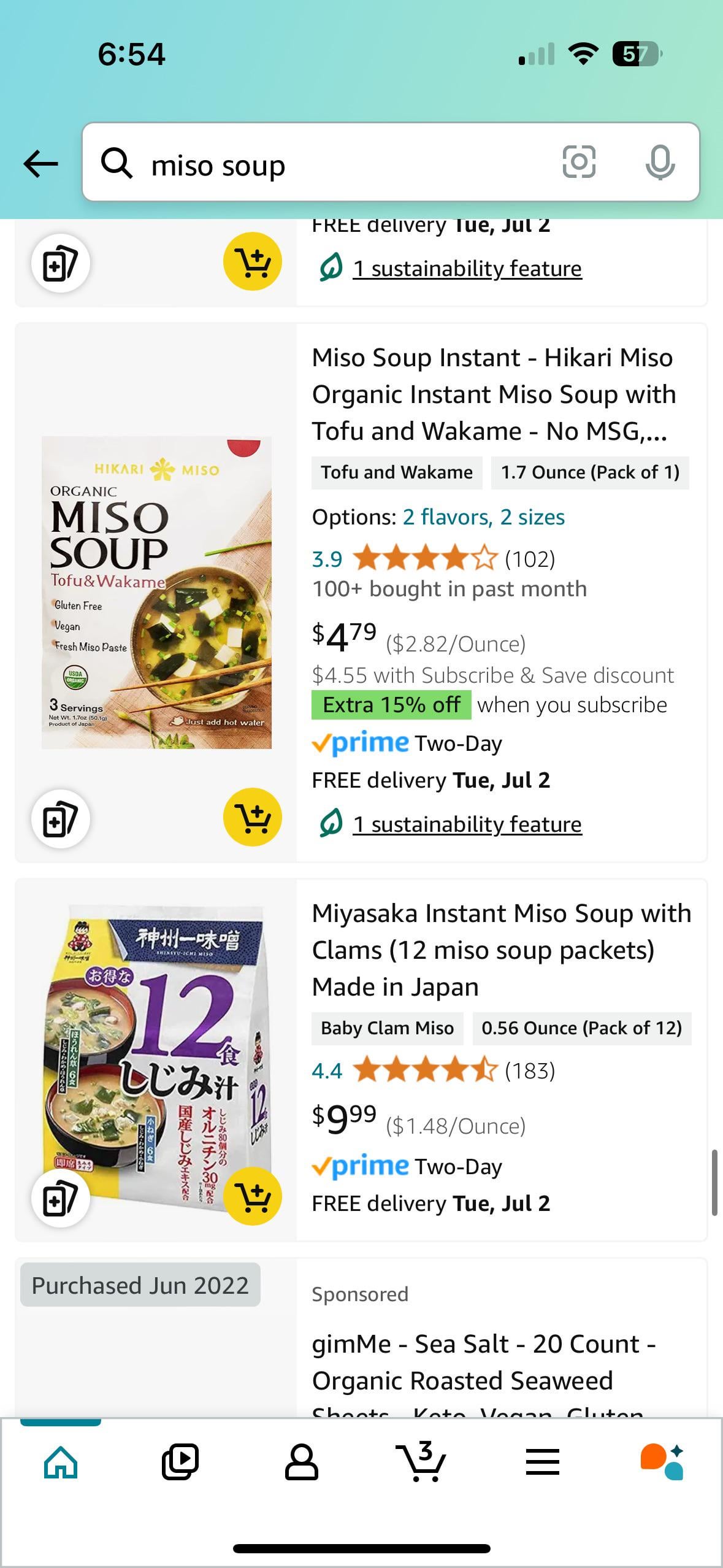Add Hikari Miso Soup to cart
Image resolution: width=723 pixels, height=1568 pixels.
click(x=252, y=817)
